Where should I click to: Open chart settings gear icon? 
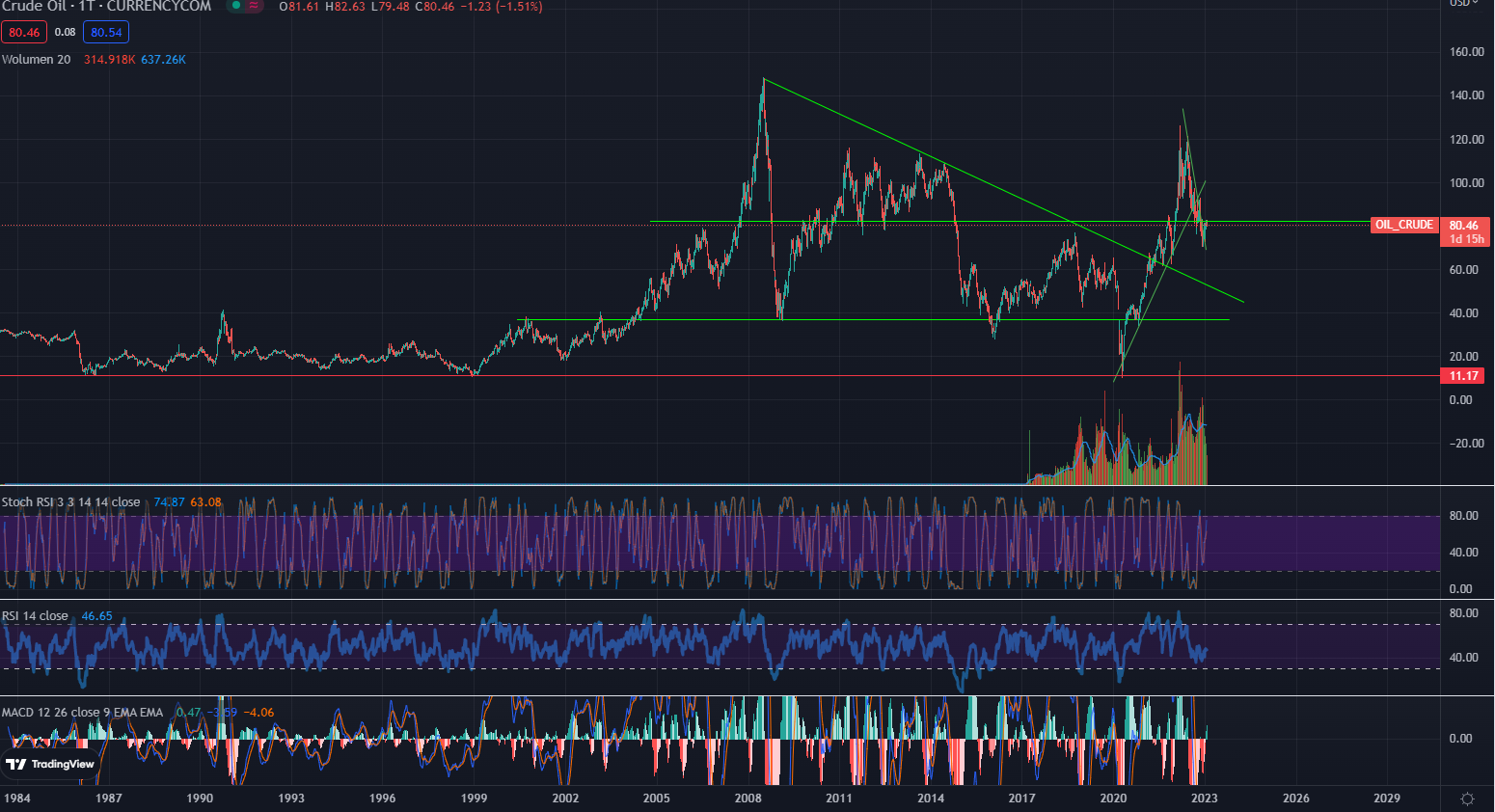click(x=1467, y=798)
